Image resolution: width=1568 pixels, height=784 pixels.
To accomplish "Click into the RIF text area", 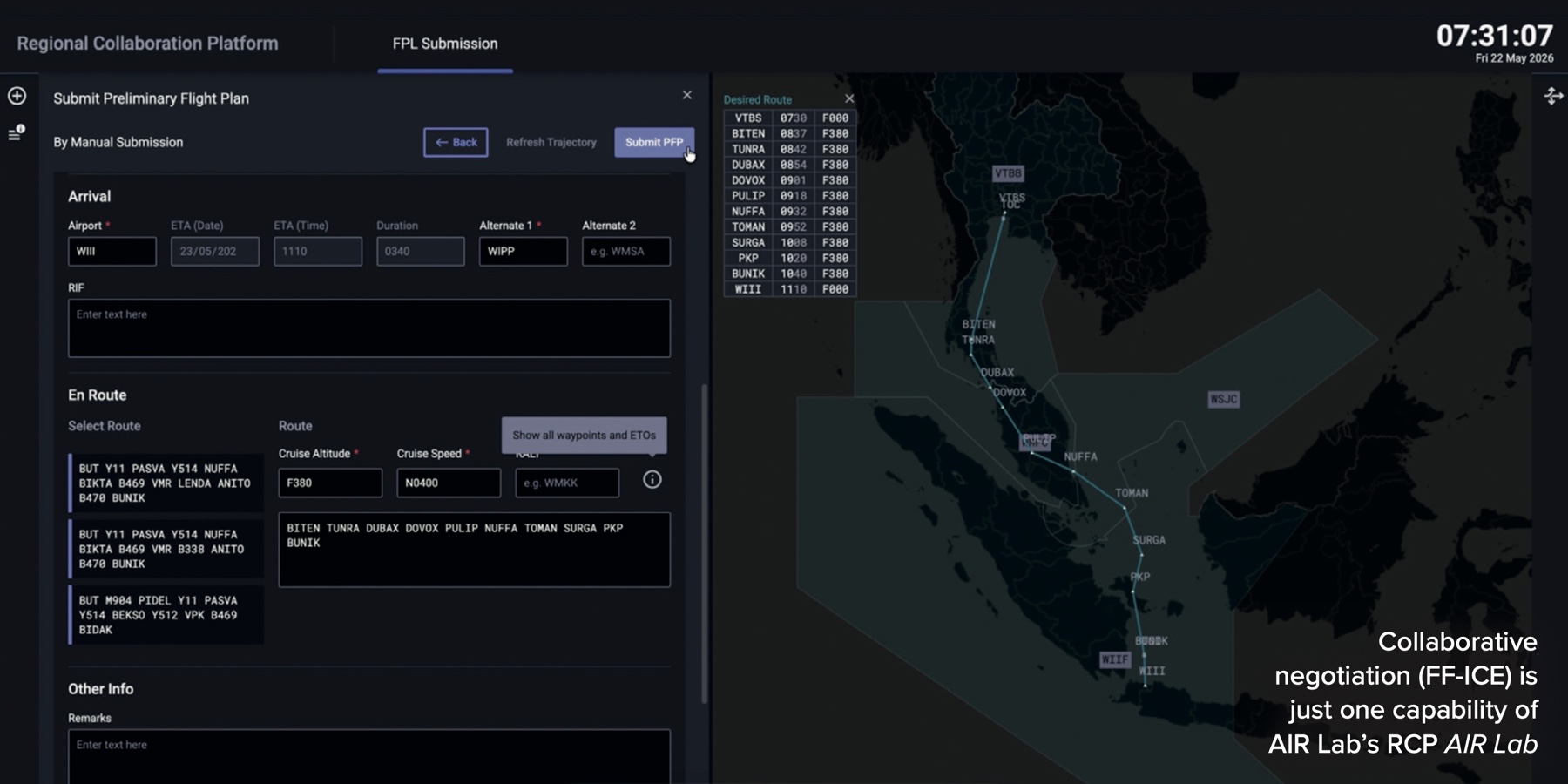I will coord(369,328).
